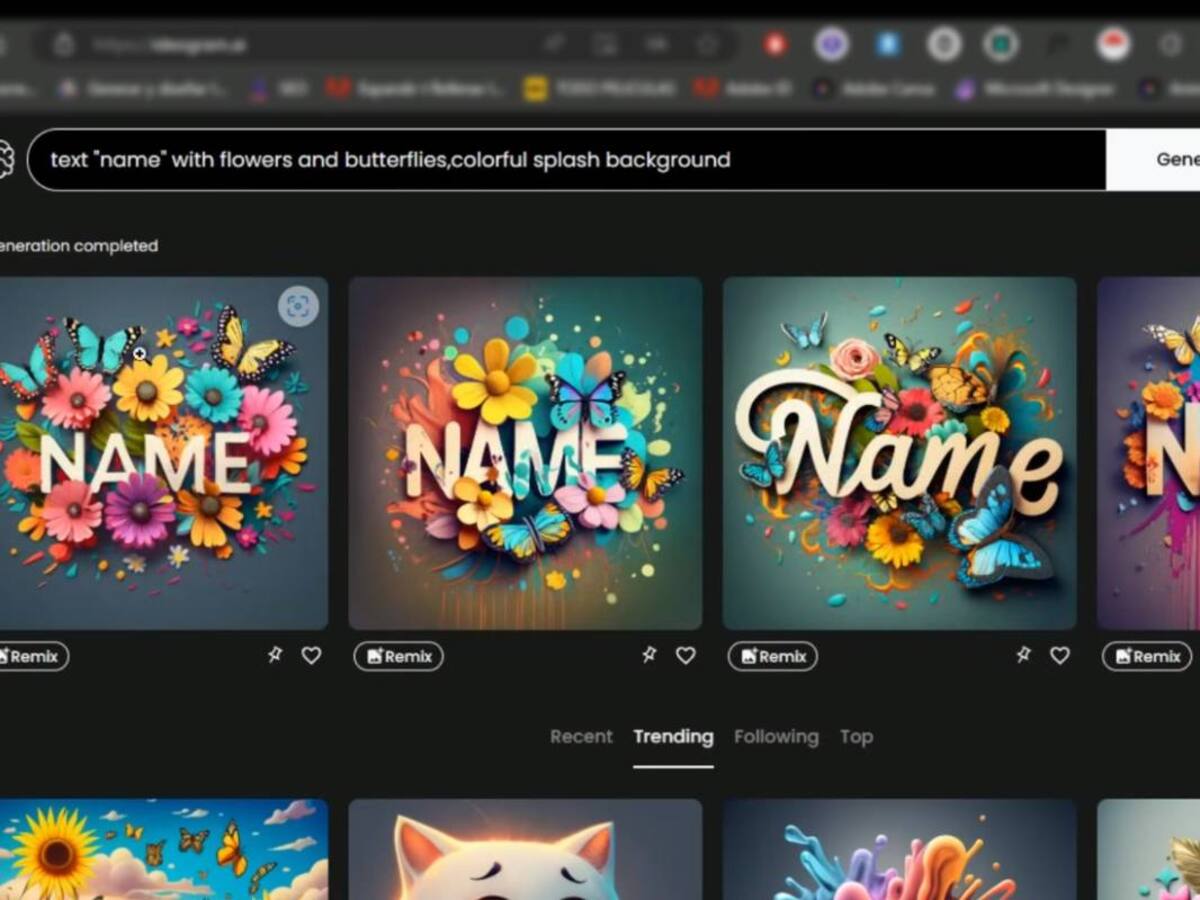This screenshot has width=1200, height=900.
Task: Click the Ideogram logo beside the prompt bar
Action: click(5, 159)
